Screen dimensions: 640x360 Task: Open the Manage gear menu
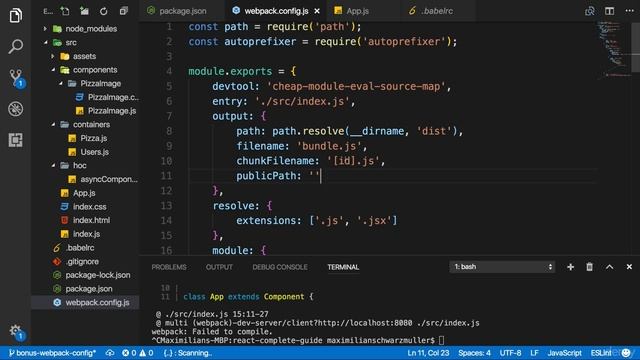(x=16, y=331)
